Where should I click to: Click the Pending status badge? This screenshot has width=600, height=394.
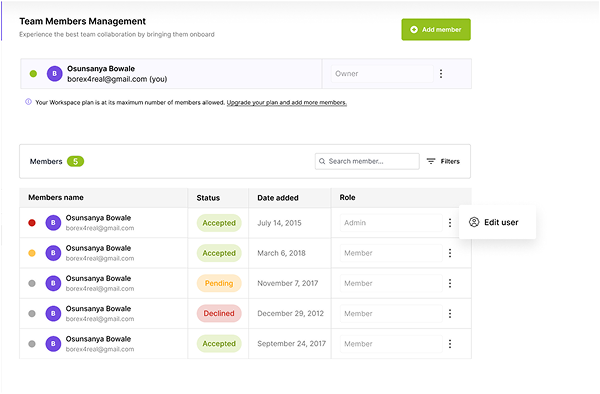tap(219, 283)
